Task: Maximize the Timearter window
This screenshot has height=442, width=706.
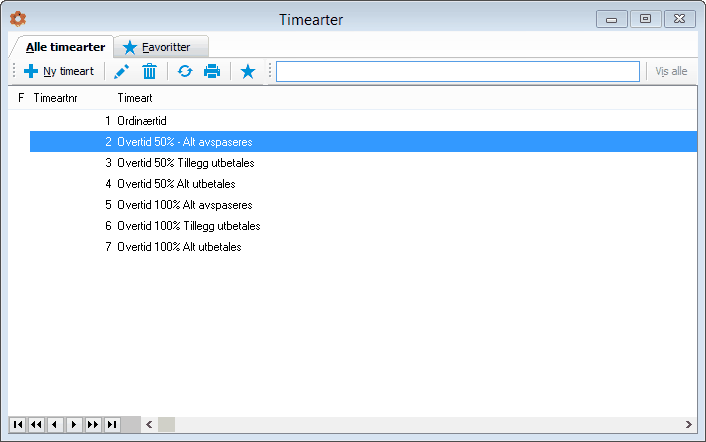Action: click(x=645, y=19)
